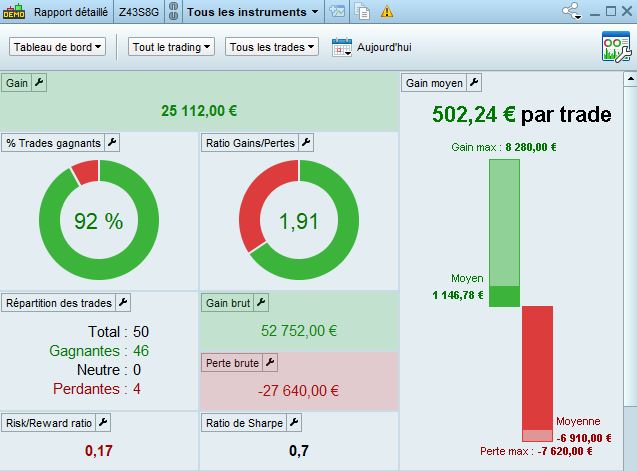This screenshot has height=471, width=637.
Task: Click the Ratio de Sharpe widget label
Action: tap(244, 423)
